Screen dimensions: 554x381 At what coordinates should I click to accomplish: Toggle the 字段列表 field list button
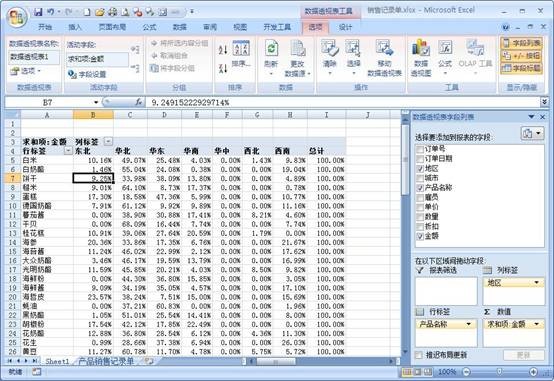[x=521, y=43]
